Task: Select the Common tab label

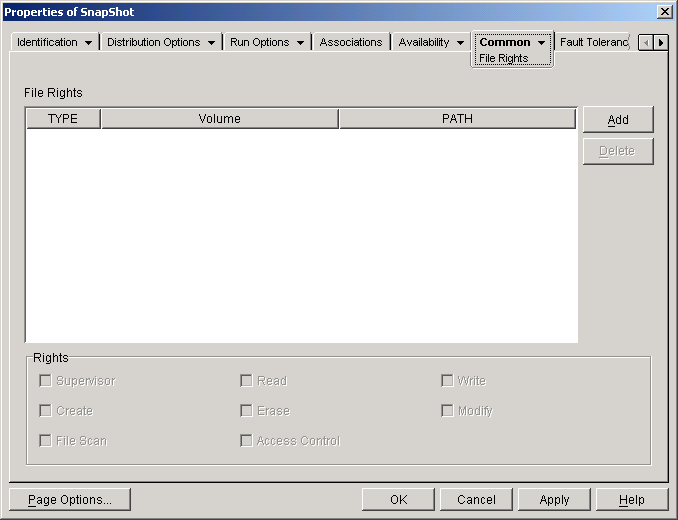Action: click(505, 42)
